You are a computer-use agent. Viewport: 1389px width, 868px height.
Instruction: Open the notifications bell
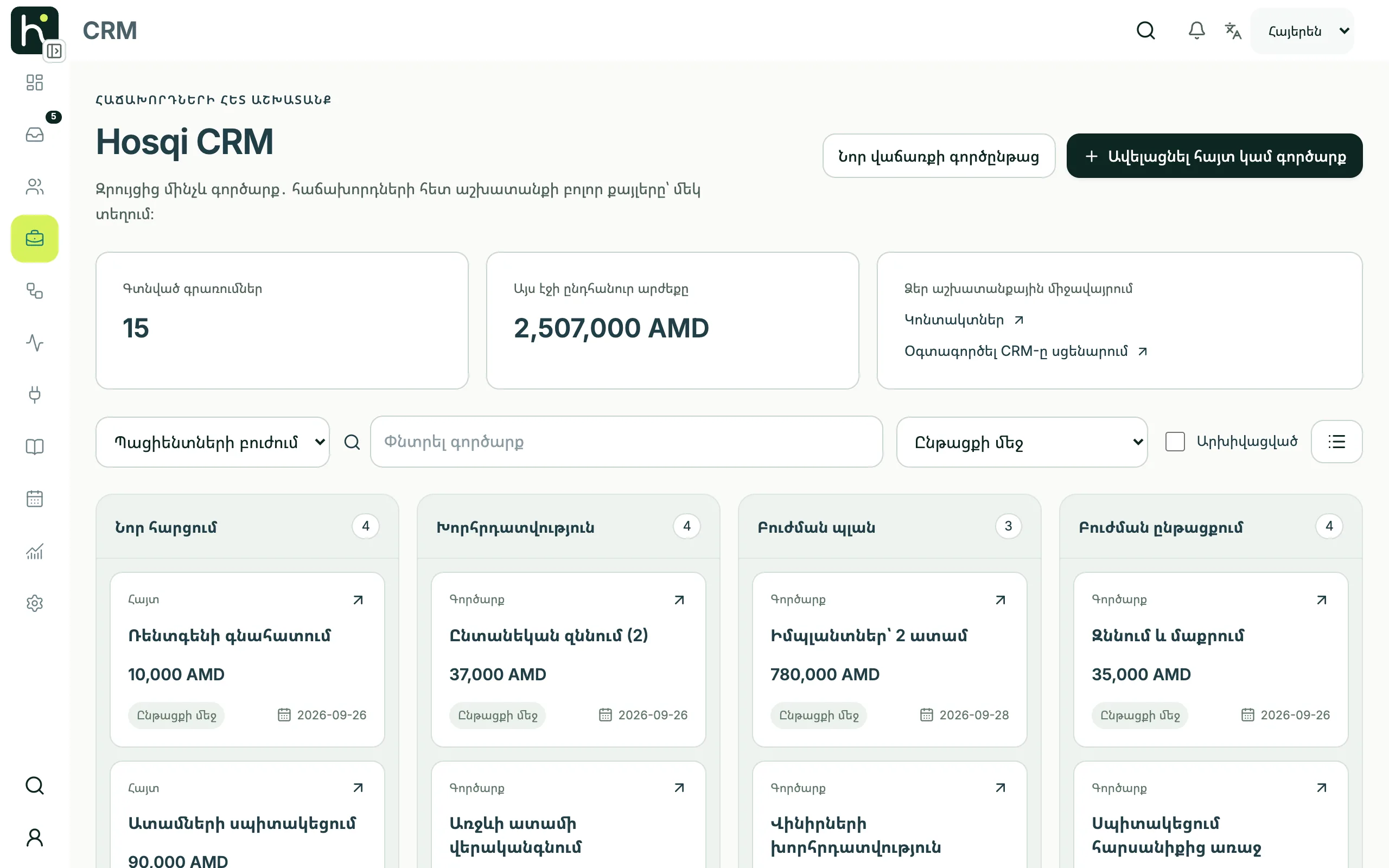coord(1196,30)
